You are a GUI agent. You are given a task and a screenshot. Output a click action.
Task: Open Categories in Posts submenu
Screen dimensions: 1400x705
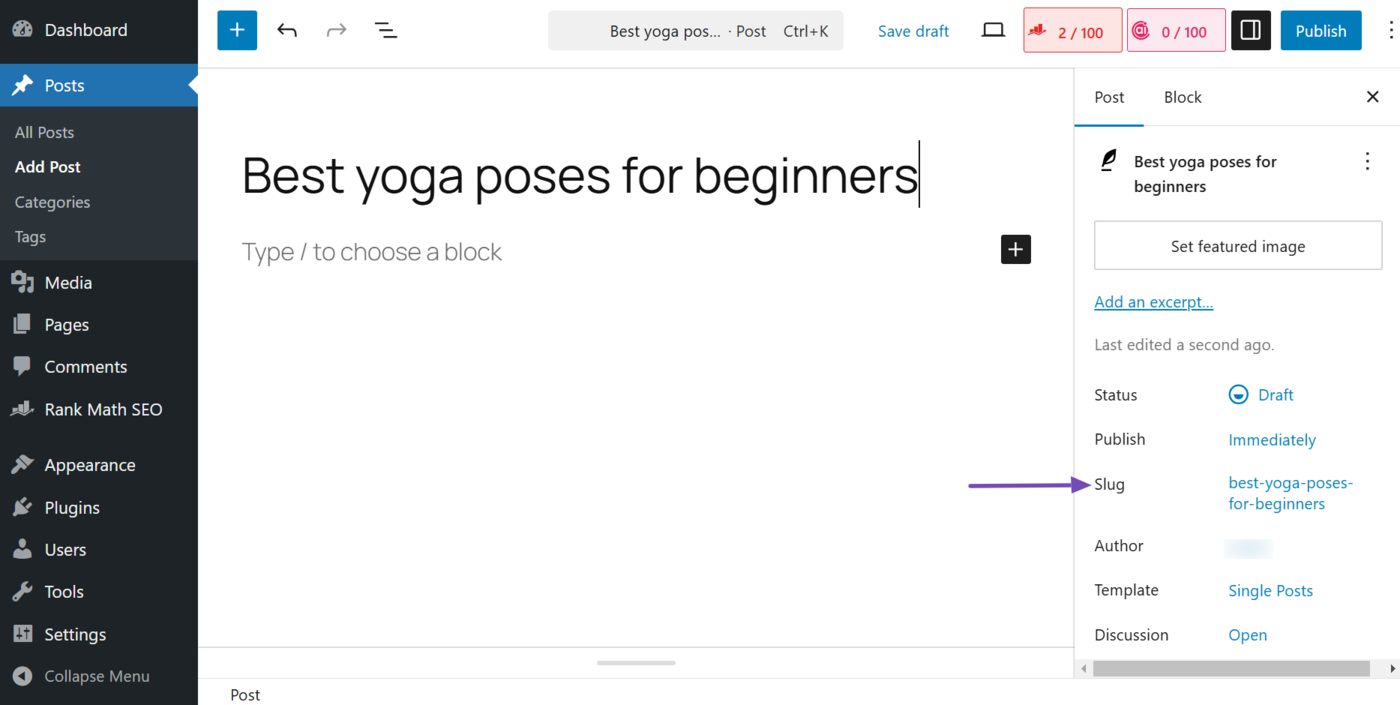pos(52,202)
